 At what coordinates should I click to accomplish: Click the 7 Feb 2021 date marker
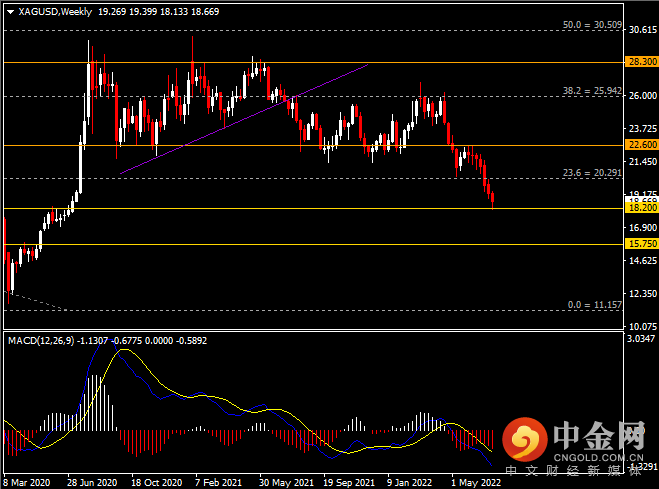coord(219,483)
